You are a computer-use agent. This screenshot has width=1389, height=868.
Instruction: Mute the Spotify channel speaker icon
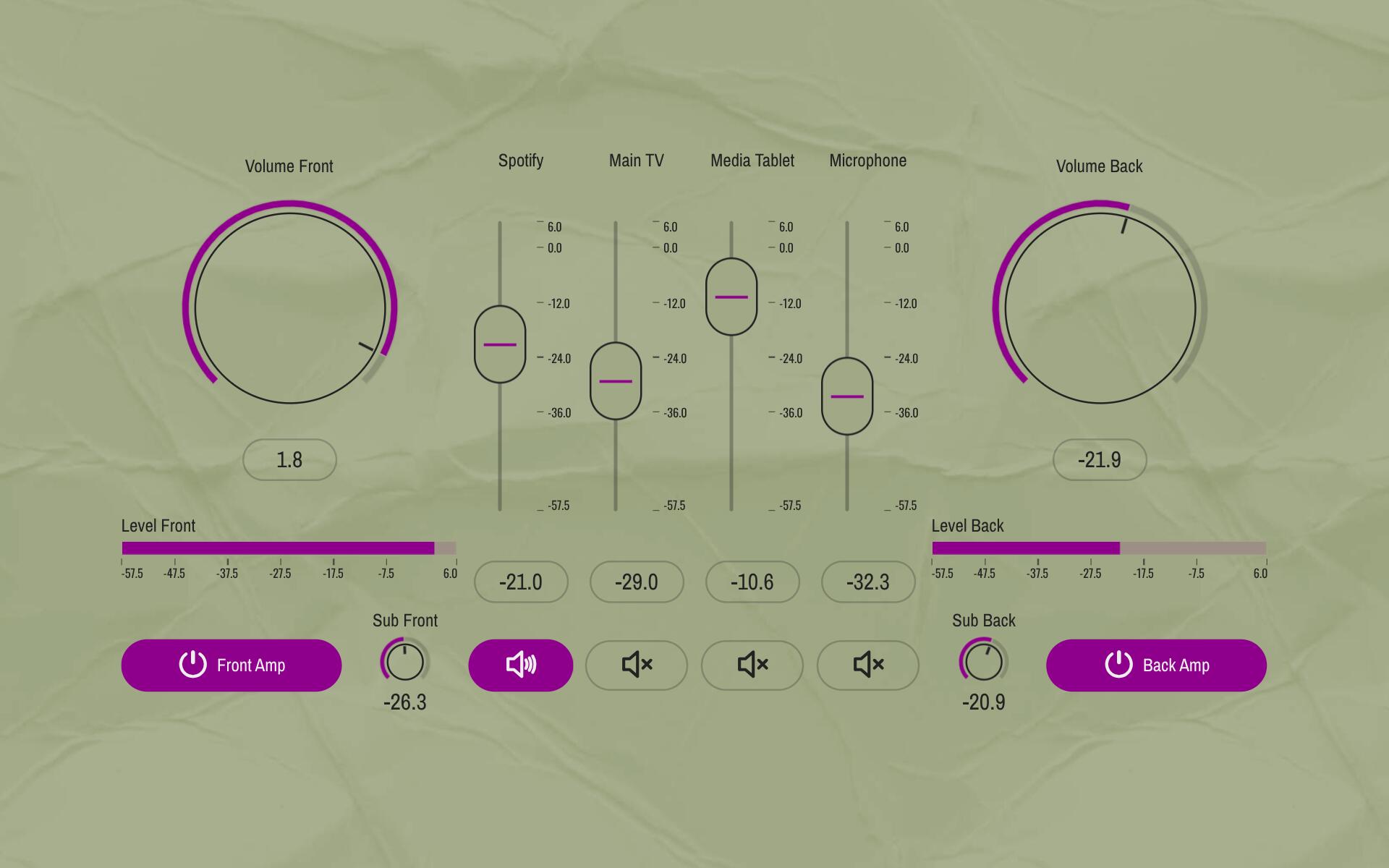tap(520, 665)
